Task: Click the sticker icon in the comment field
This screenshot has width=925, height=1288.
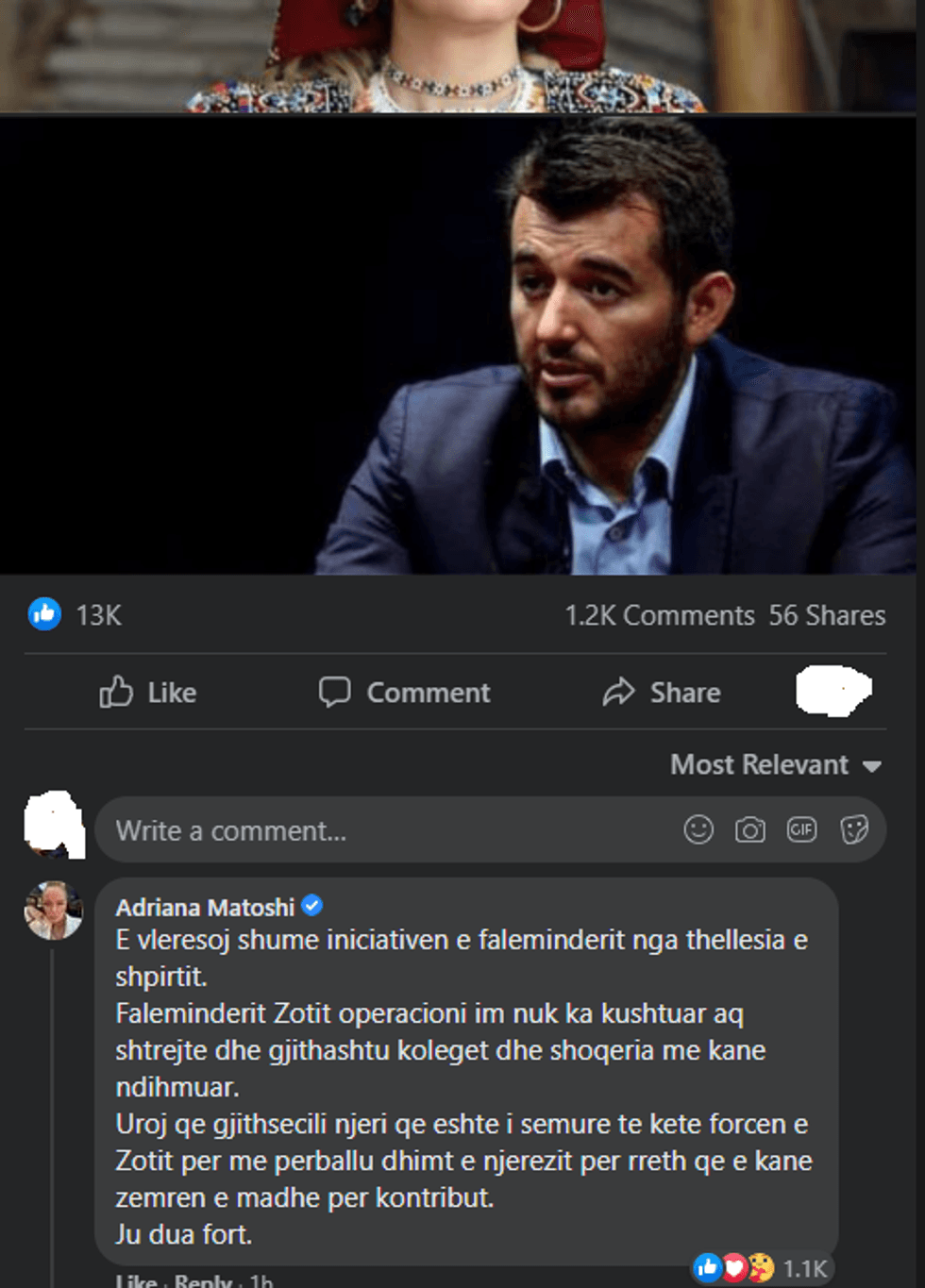Action: (x=852, y=830)
